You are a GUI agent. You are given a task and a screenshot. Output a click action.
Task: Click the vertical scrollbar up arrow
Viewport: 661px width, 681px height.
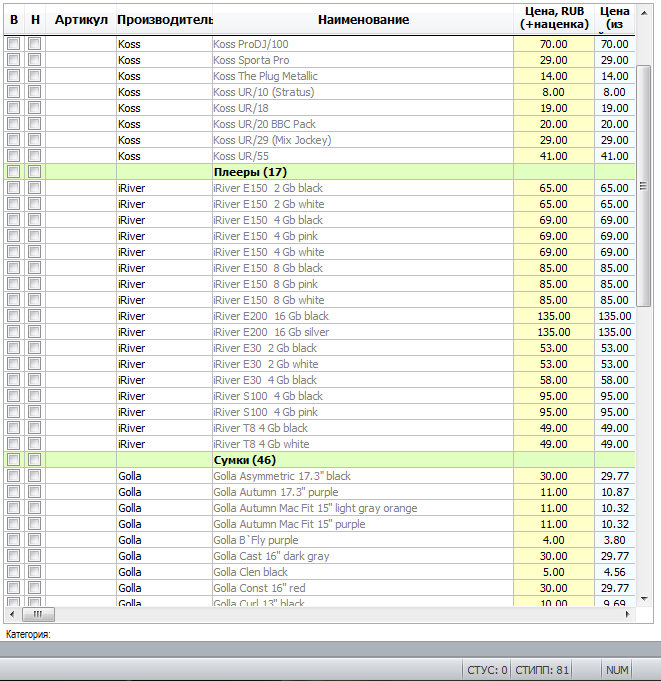(644, 13)
